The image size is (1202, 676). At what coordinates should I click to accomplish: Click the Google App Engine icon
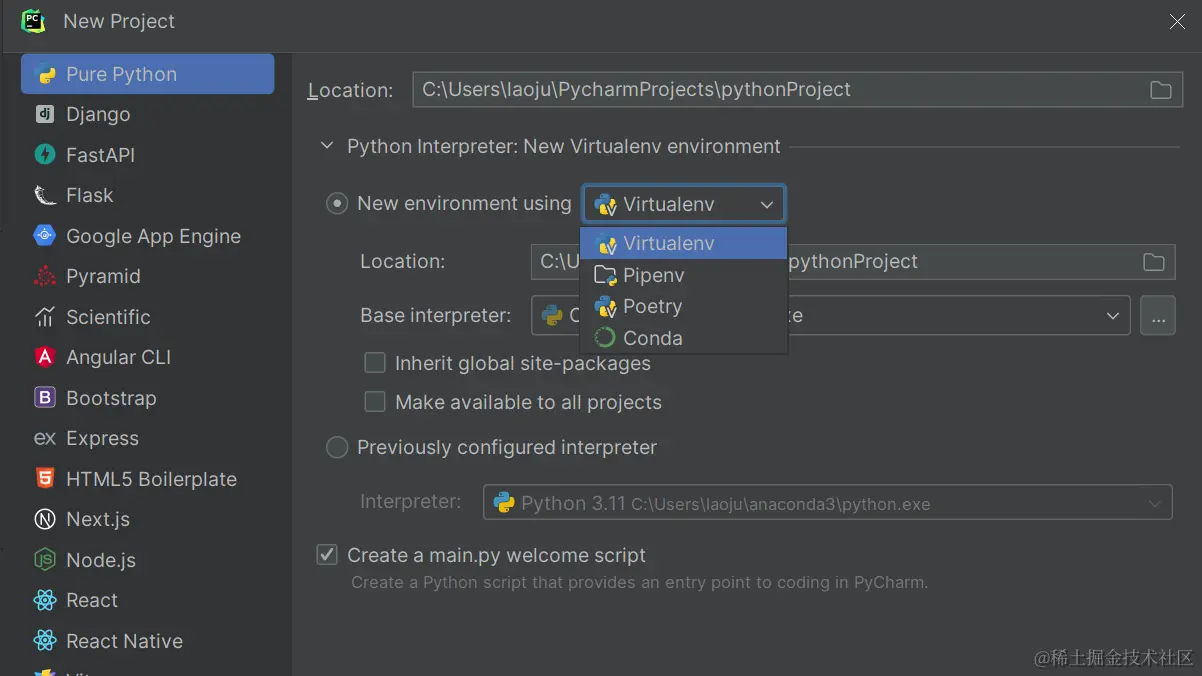pyautogui.click(x=45, y=236)
